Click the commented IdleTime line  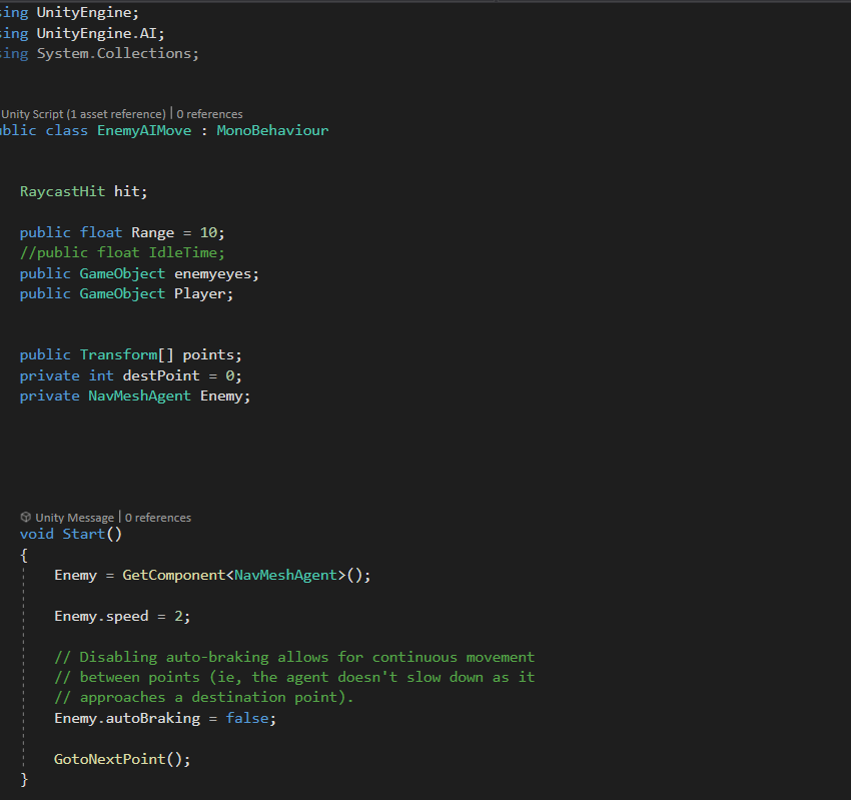(122, 252)
